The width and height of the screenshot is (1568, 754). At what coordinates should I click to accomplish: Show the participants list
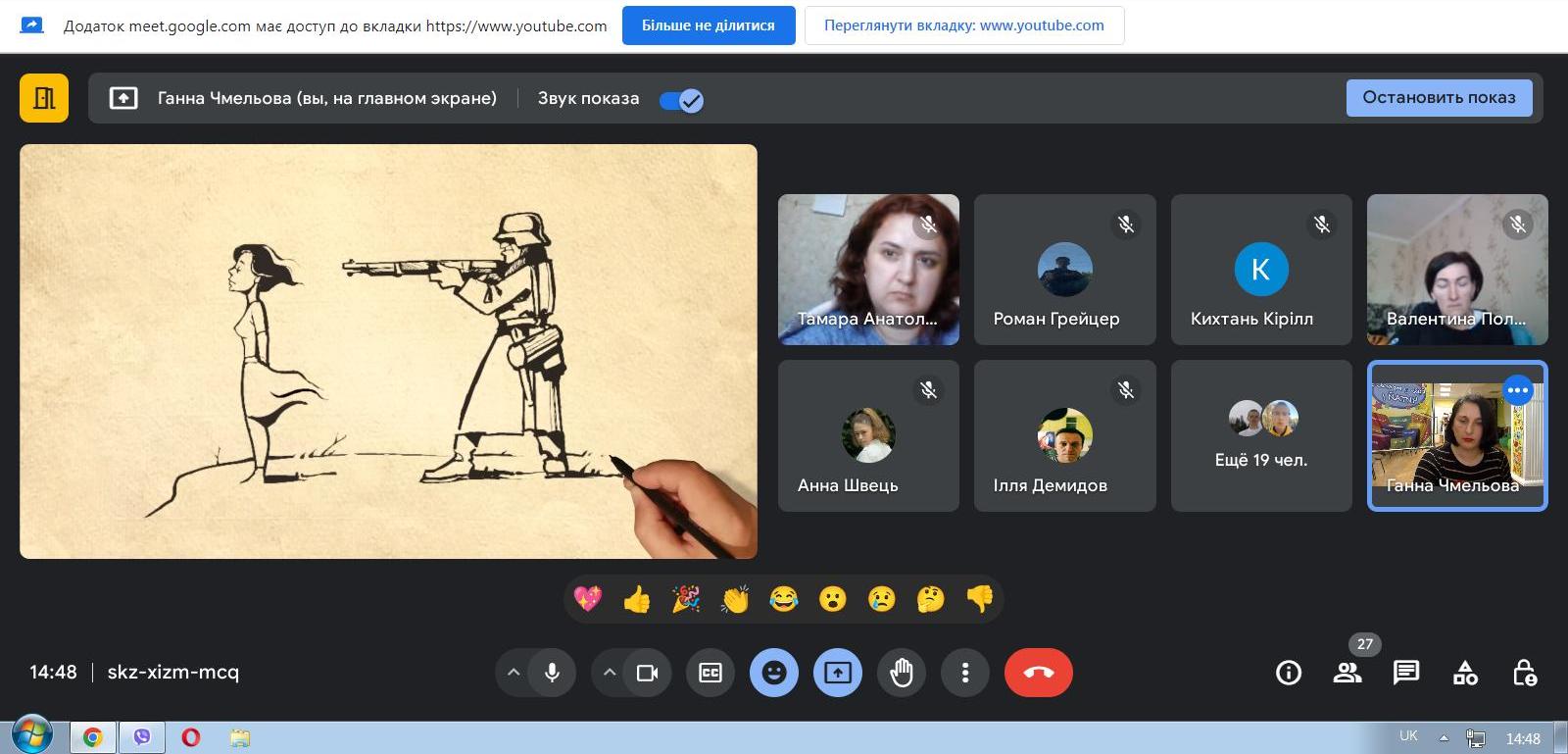point(1347,673)
